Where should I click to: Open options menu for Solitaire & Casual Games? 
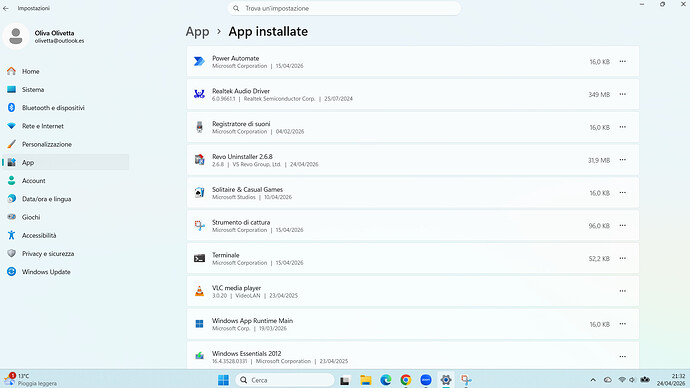(622, 193)
